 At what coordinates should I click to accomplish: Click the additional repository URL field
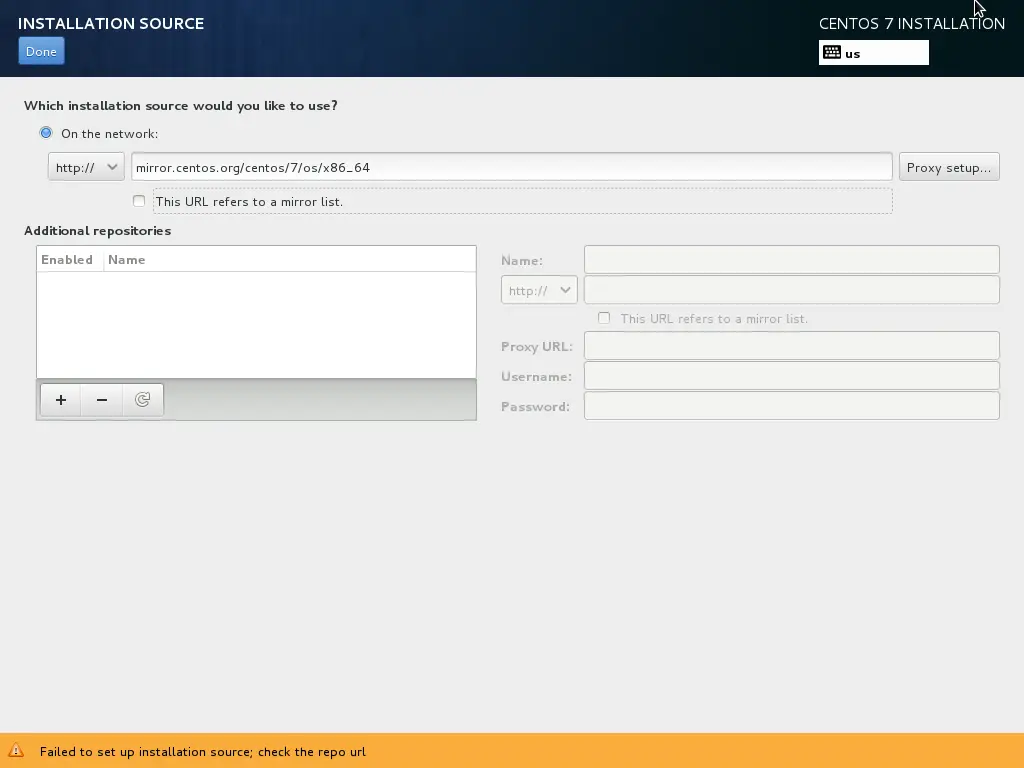(792, 290)
